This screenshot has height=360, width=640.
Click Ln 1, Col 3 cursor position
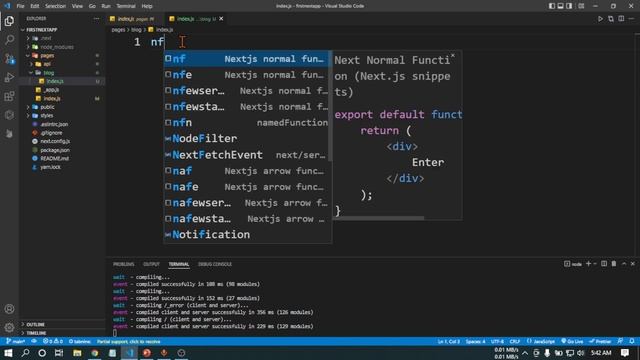[x=449, y=341]
